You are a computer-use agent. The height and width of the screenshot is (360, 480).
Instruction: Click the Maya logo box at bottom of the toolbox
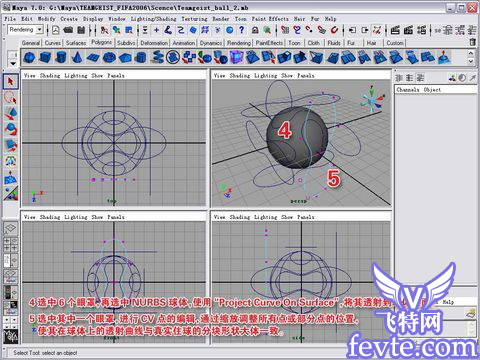(x=11, y=336)
